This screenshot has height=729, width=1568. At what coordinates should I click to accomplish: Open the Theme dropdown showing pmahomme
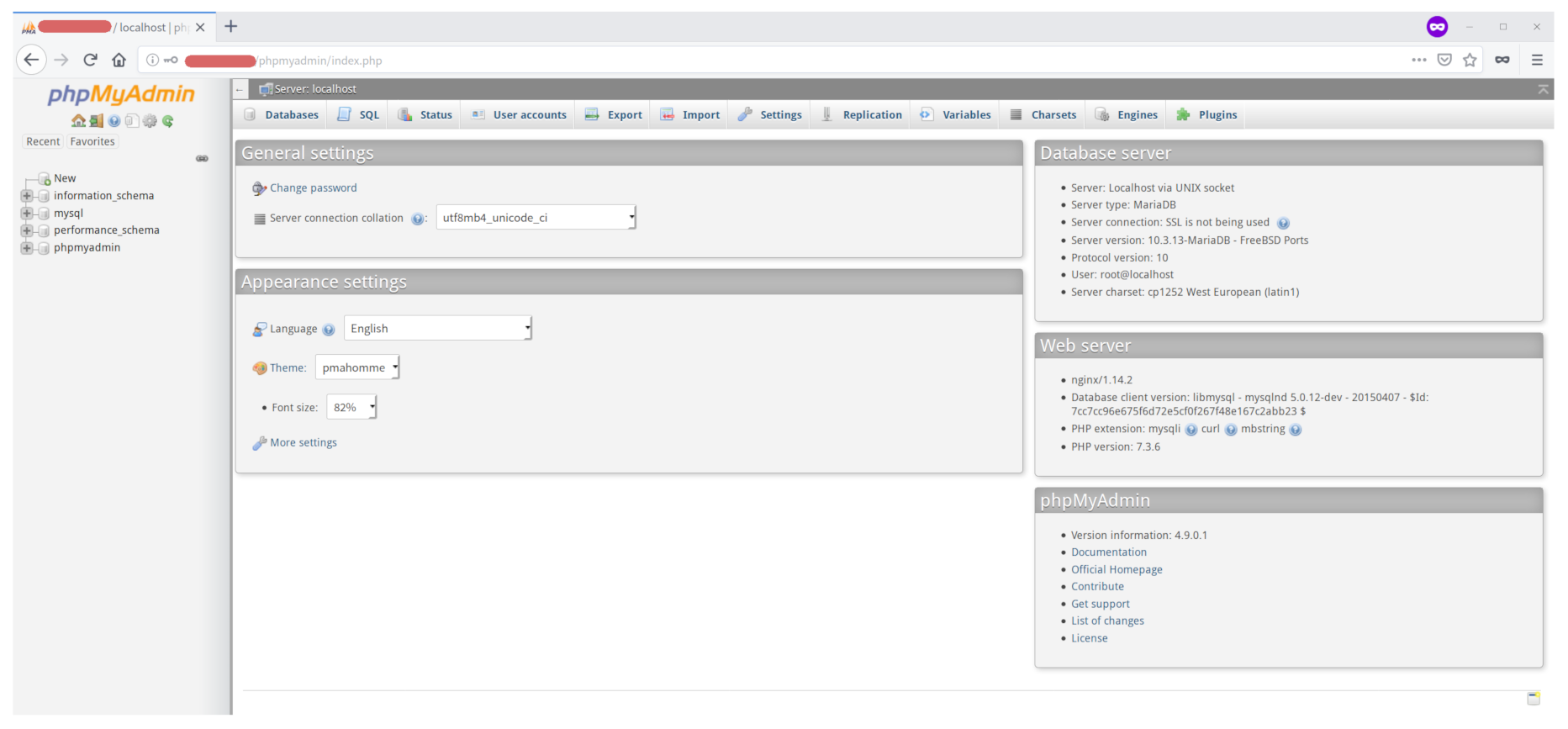(357, 367)
